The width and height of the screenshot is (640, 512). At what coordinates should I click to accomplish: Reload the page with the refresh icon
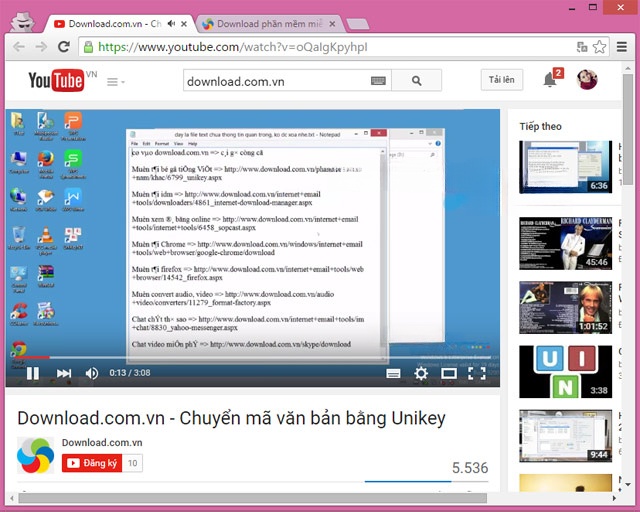(64, 47)
